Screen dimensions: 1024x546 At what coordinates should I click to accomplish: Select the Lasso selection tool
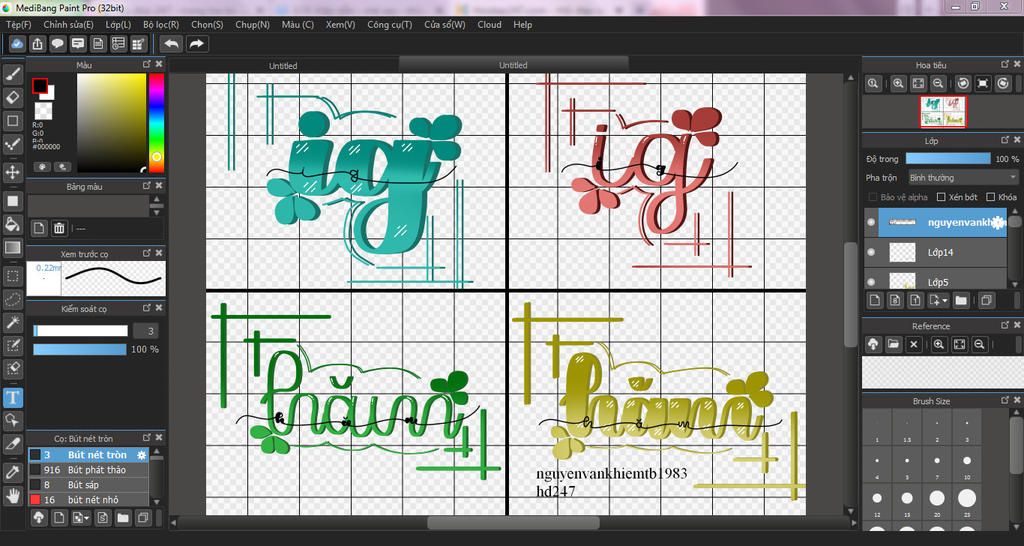click(x=12, y=299)
